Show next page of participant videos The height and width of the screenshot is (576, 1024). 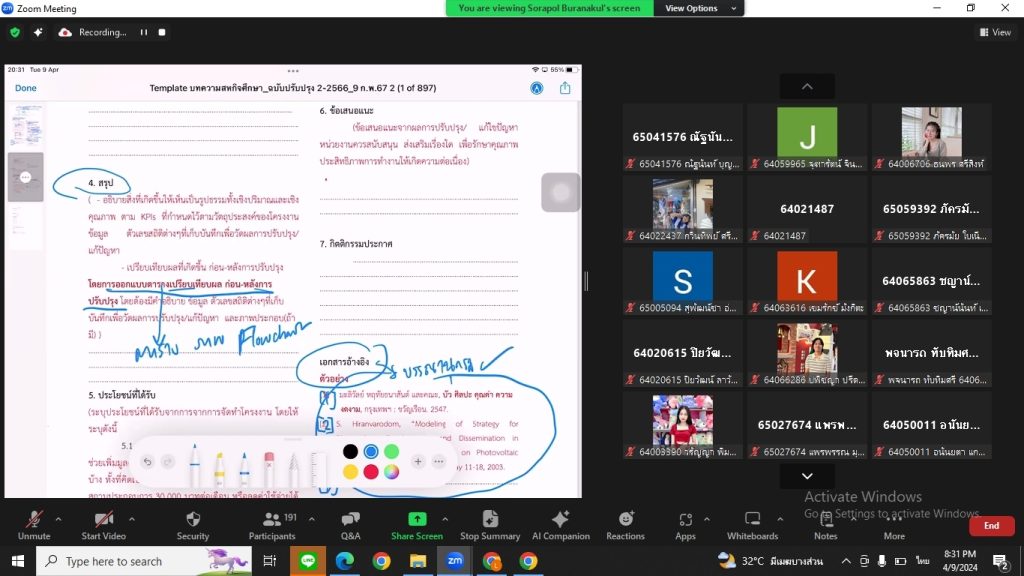pyautogui.click(x=807, y=476)
